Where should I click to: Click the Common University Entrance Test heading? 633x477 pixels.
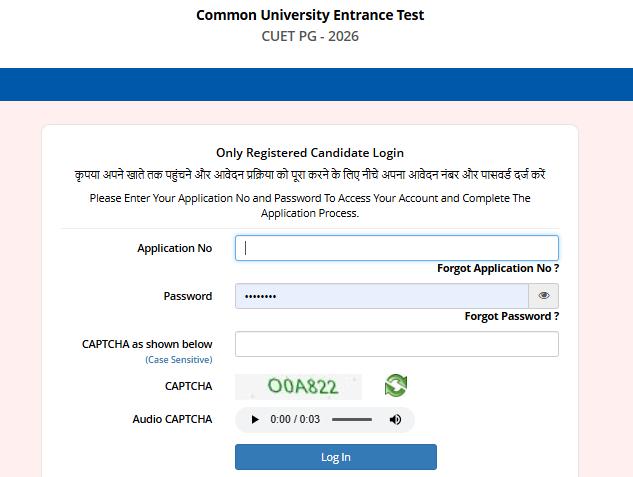310,15
